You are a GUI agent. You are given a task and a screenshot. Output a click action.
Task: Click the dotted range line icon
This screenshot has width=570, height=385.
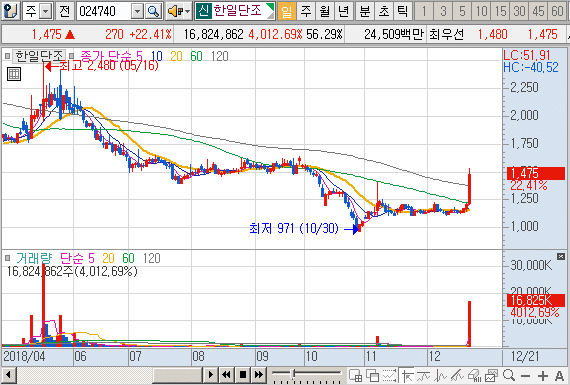(x=390, y=375)
